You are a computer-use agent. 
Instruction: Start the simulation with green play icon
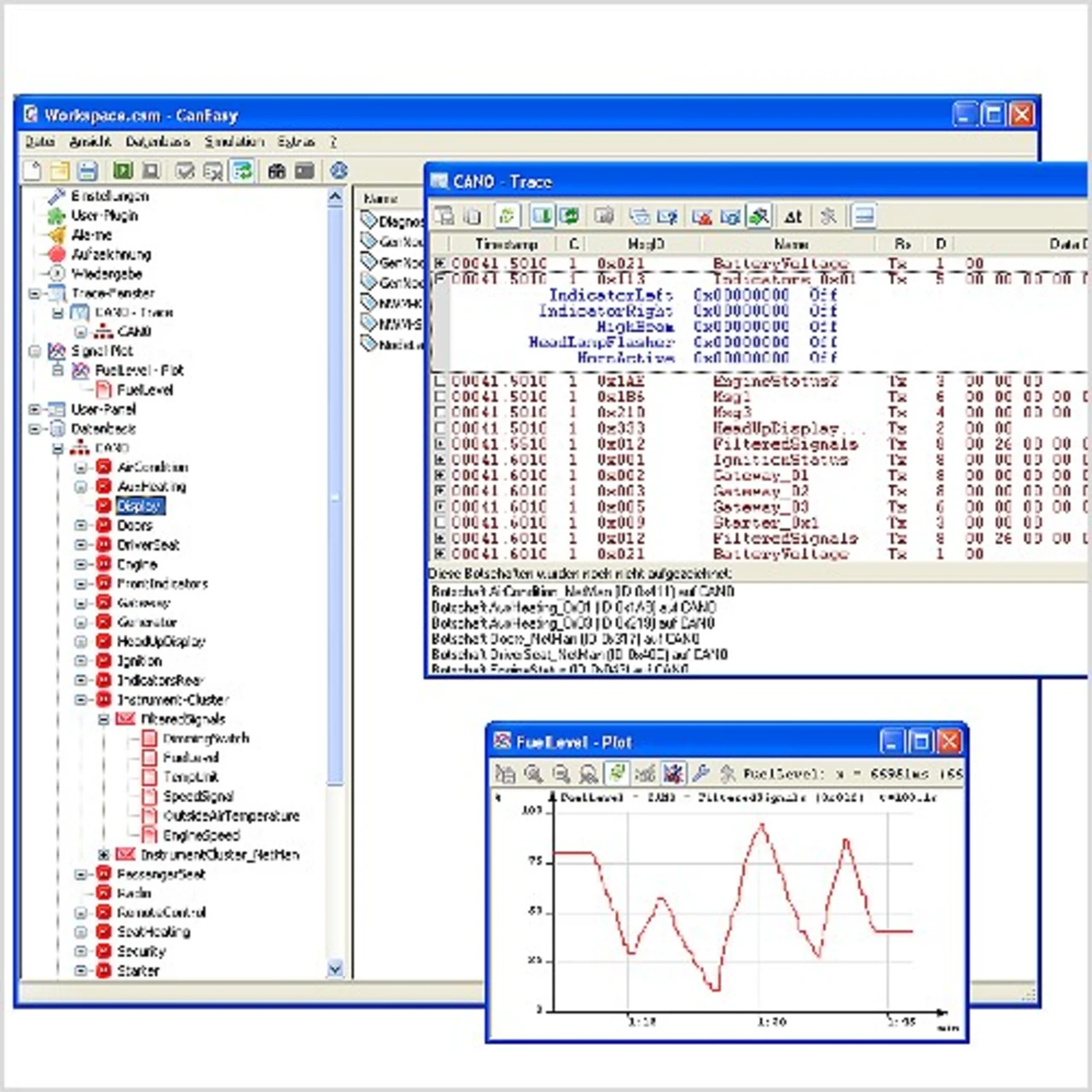(122, 171)
